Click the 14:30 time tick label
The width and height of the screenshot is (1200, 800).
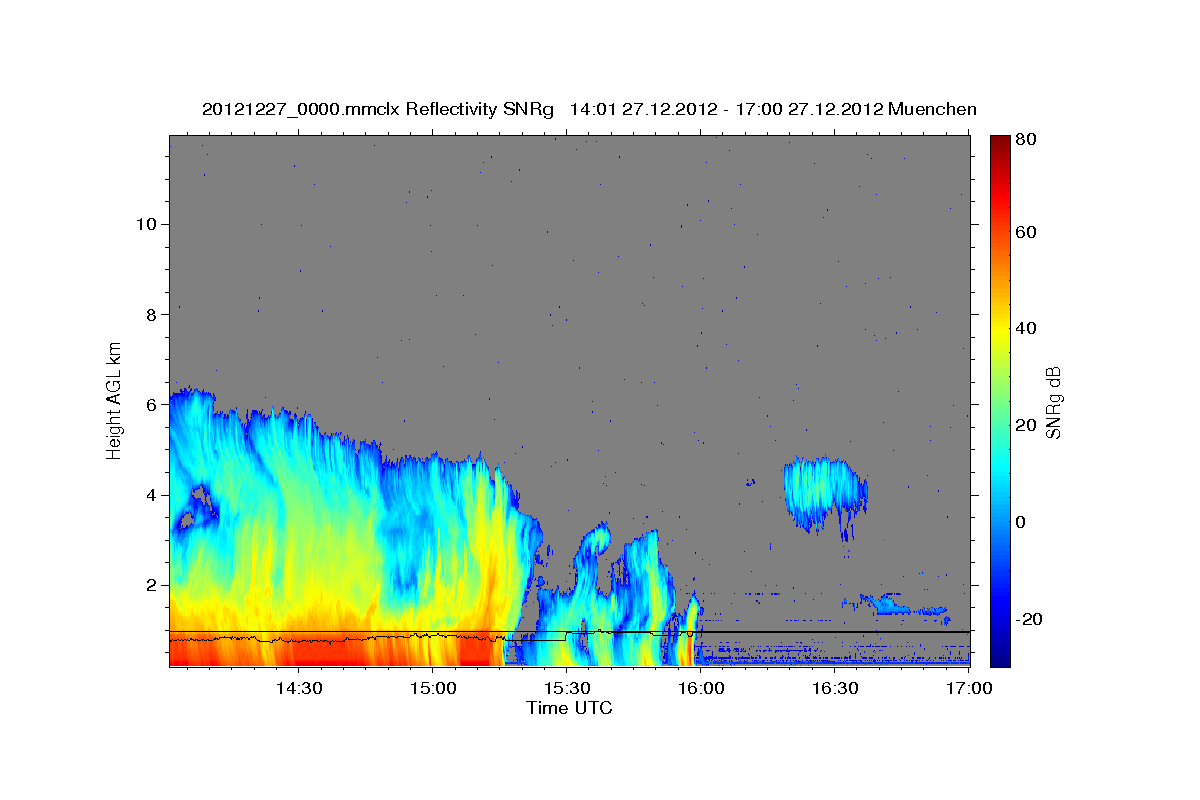(x=298, y=688)
